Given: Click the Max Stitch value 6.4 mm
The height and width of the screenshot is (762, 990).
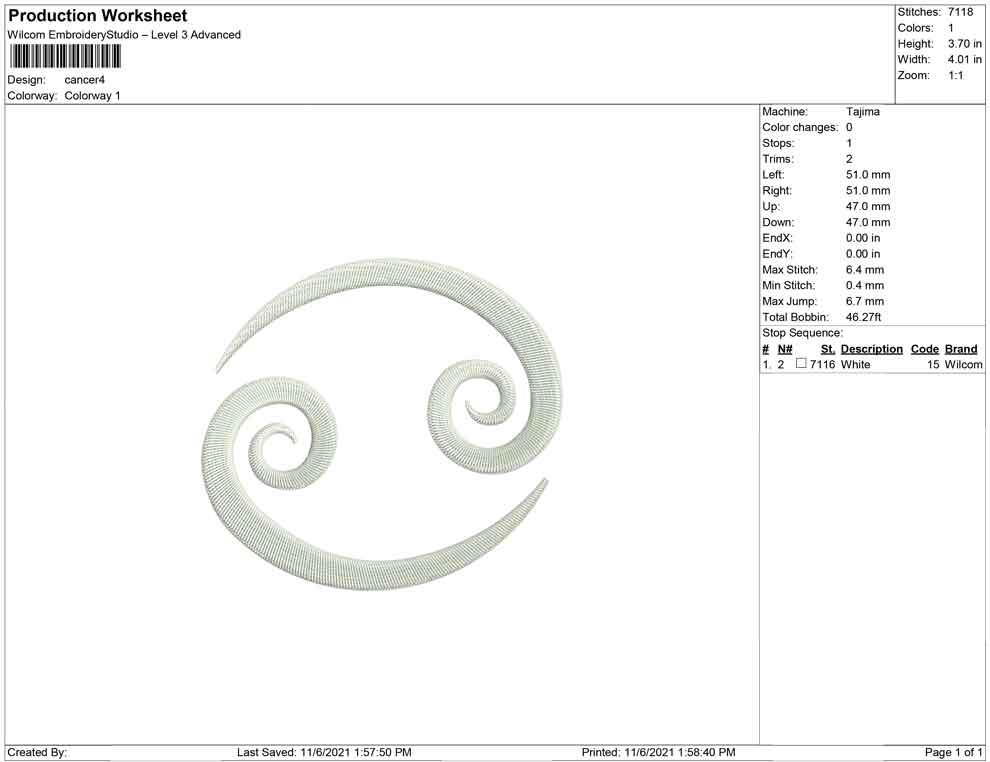Looking at the screenshot, I should 865,270.
